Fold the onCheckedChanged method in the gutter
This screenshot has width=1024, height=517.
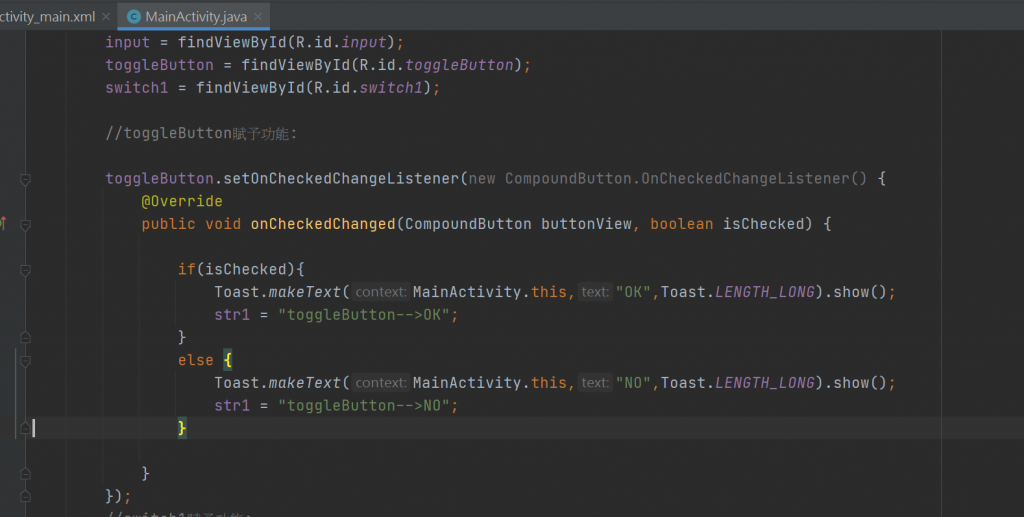pyautogui.click(x=25, y=225)
